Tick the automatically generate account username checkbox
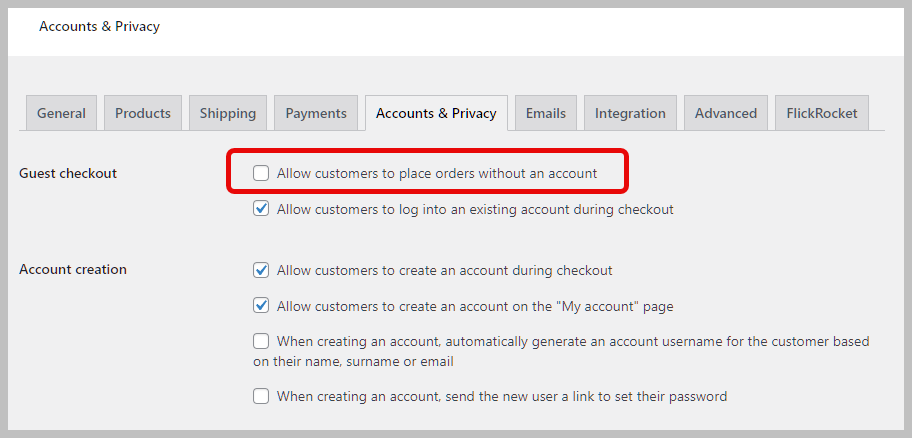The width and height of the screenshot is (912, 438). click(261, 341)
